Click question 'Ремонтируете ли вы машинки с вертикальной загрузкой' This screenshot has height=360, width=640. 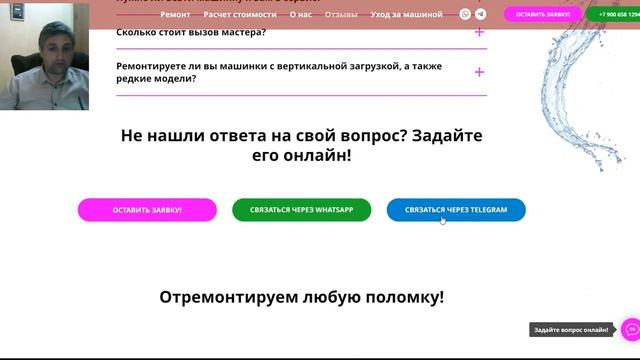coord(279,72)
